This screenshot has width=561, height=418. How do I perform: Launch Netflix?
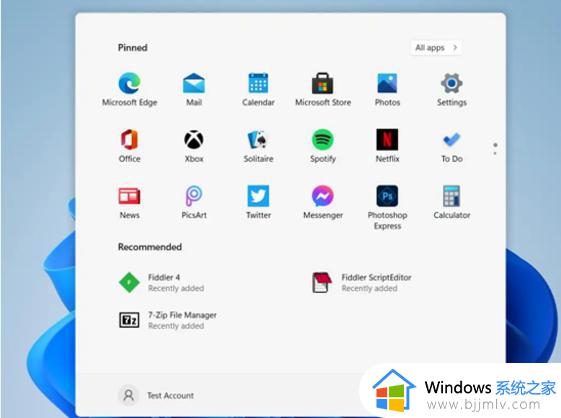[387, 146]
